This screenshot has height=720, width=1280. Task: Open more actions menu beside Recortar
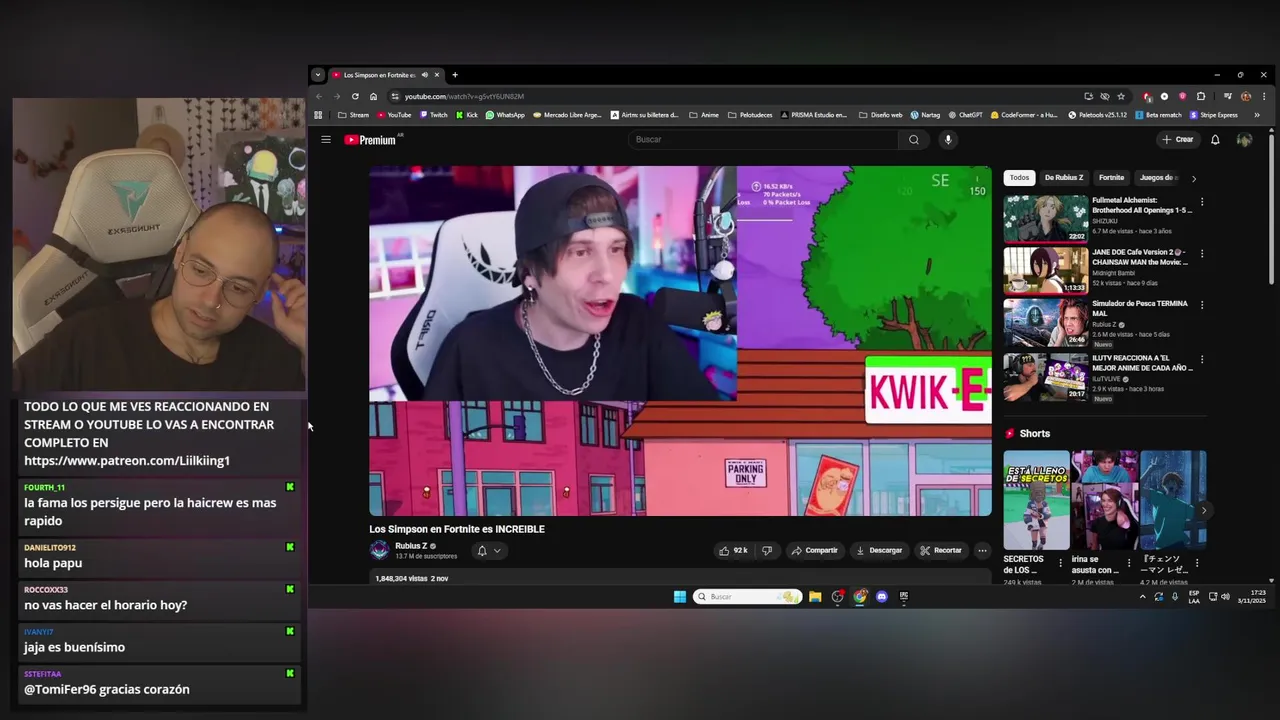982,550
